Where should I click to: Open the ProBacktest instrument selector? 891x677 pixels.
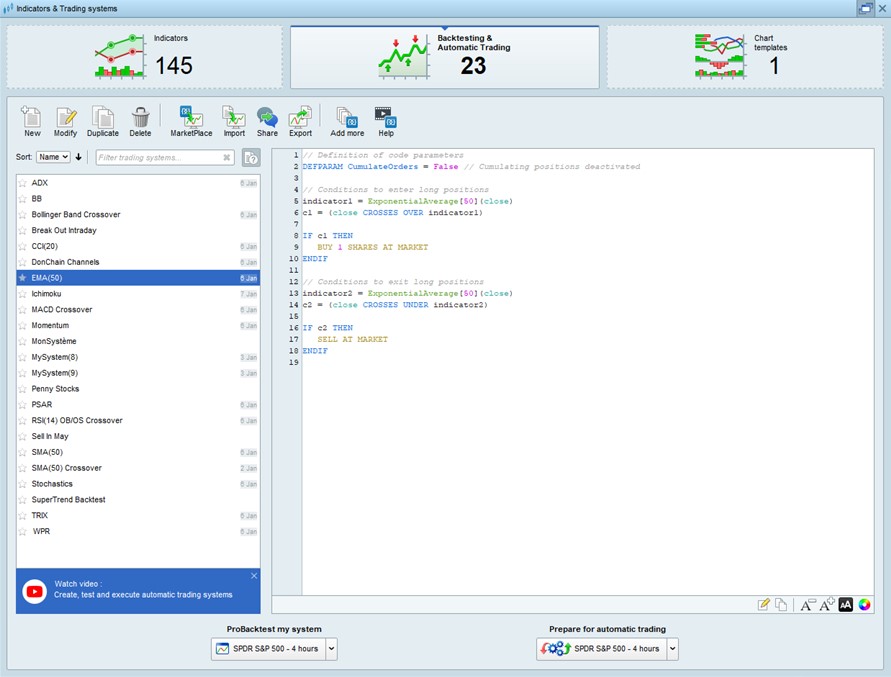[x=331, y=648]
